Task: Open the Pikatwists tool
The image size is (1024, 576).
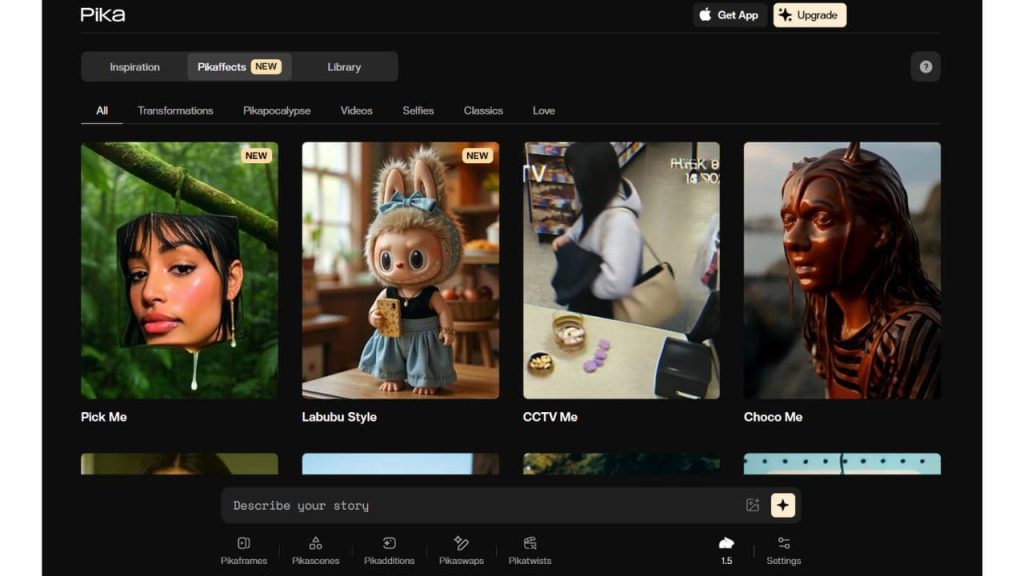Action: coord(529,549)
